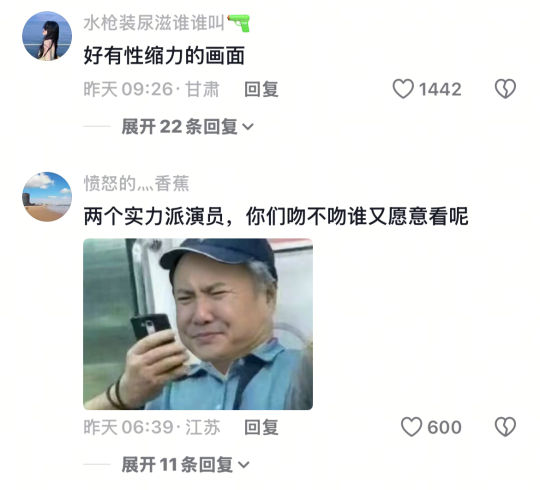Tap chevron next to 展开22条回复
540x490 pixels.
click(x=248, y=127)
